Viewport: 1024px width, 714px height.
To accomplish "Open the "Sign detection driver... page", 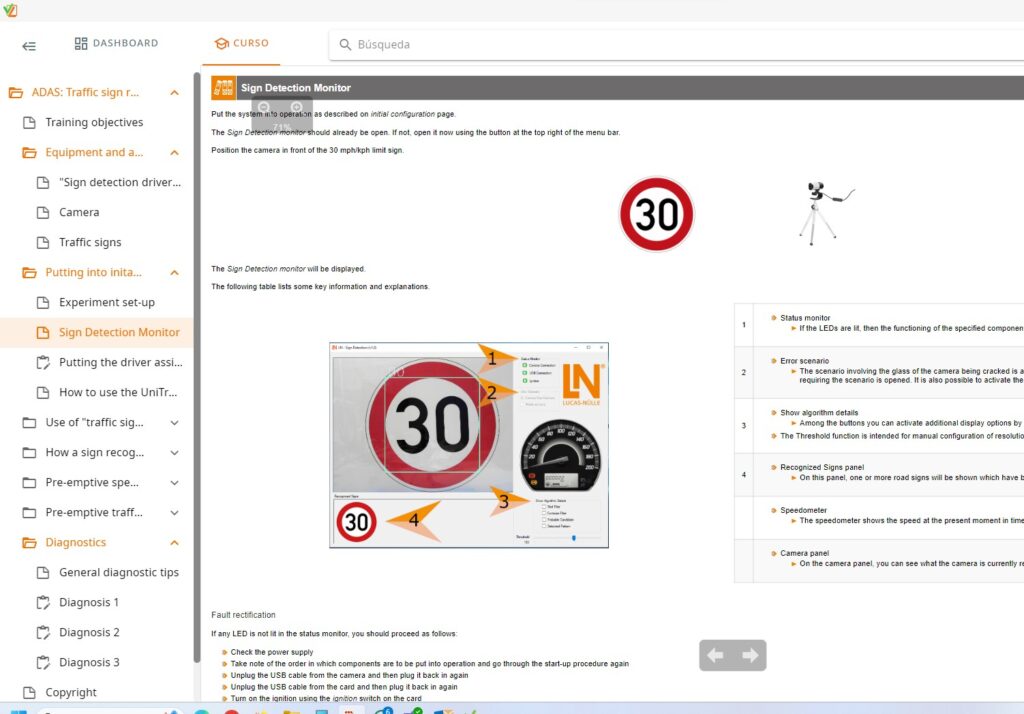I will coord(120,182).
